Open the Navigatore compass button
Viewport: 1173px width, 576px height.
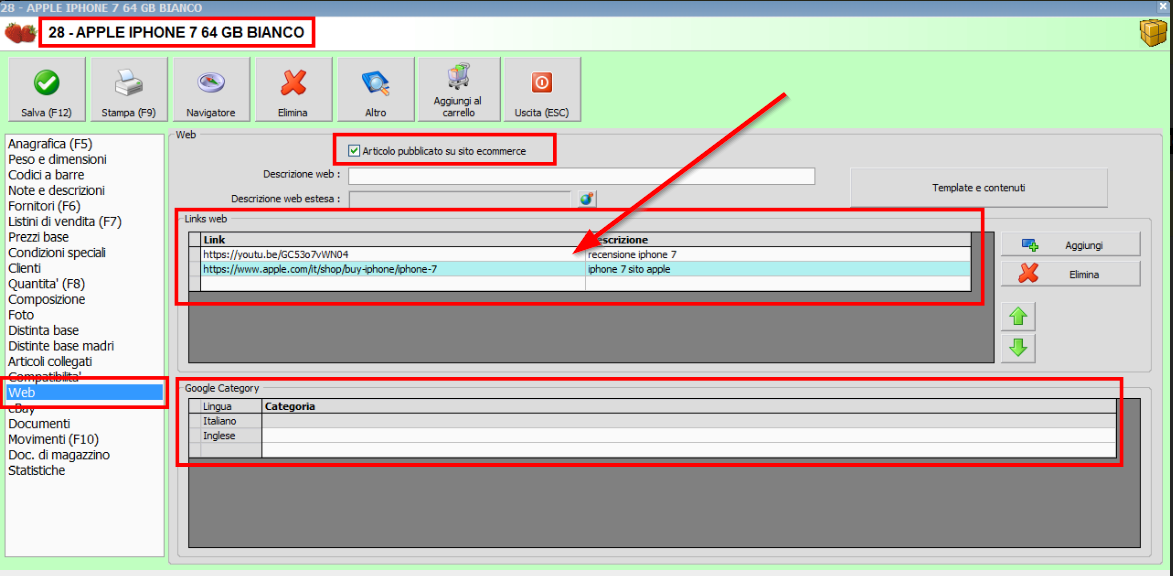(x=211, y=89)
